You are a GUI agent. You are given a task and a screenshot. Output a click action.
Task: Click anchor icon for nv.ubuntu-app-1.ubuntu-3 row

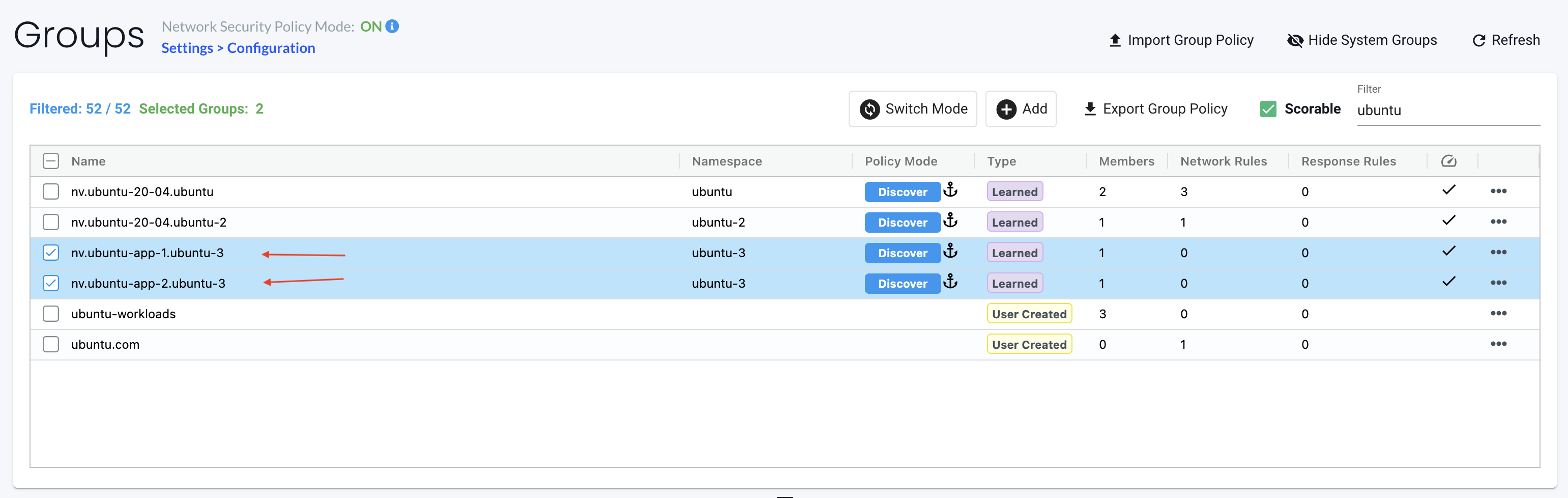click(x=950, y=251)
